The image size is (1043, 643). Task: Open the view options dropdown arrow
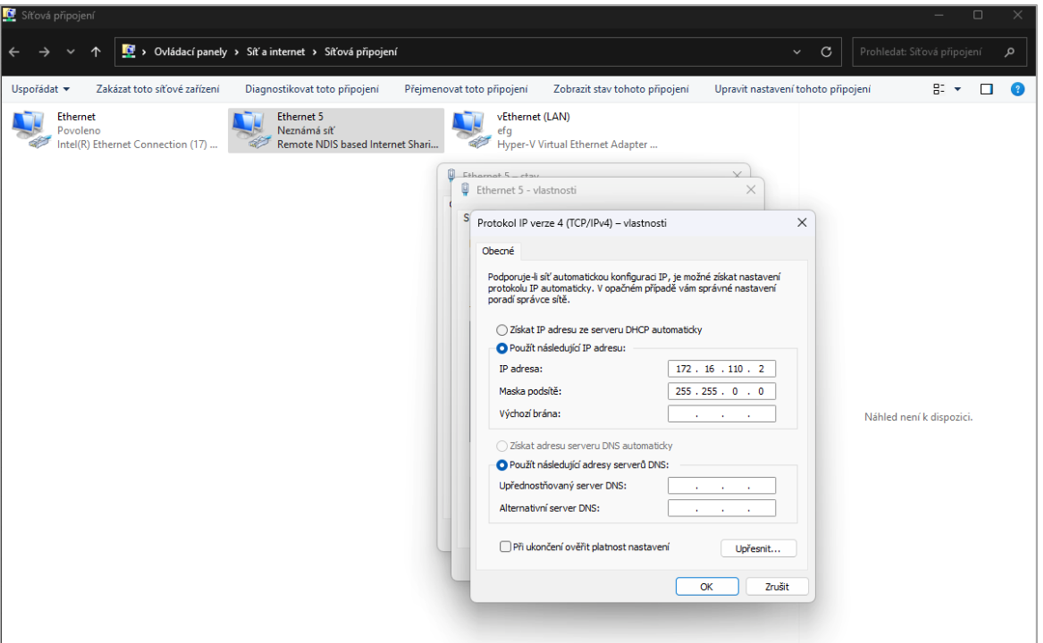(x=958, y=89)
